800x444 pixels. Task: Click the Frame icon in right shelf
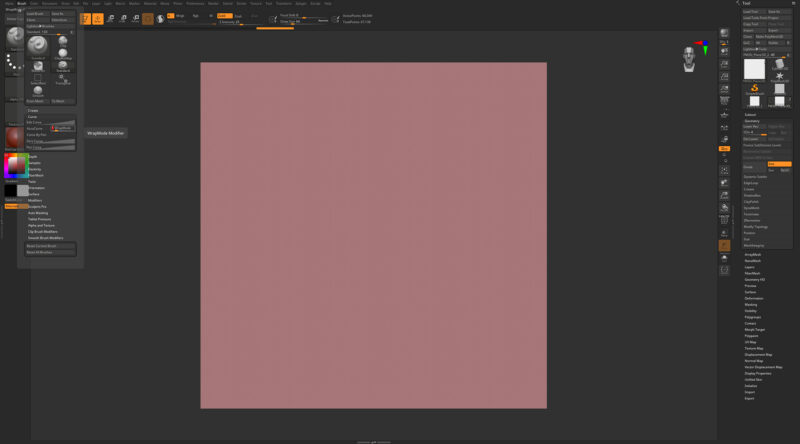(724, 170)
